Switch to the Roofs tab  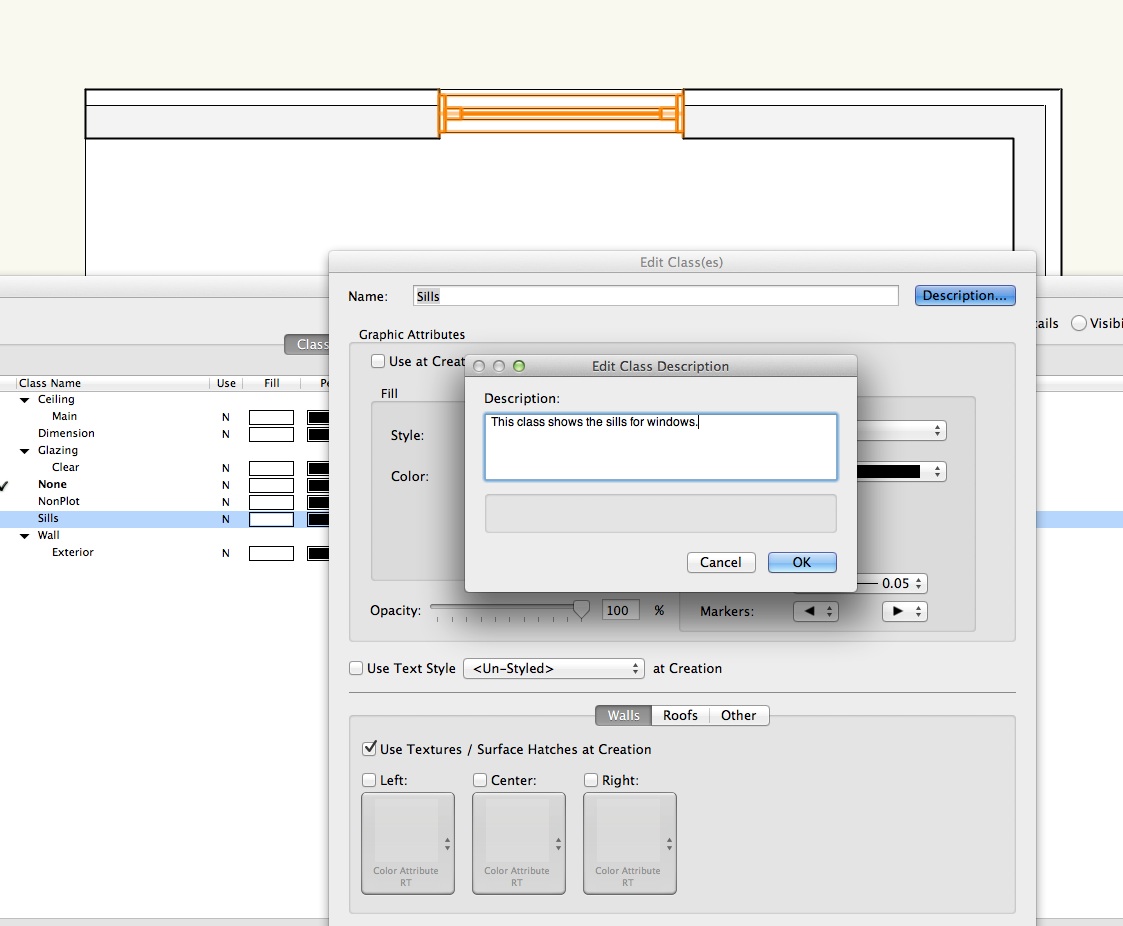[x=680, y=715]
